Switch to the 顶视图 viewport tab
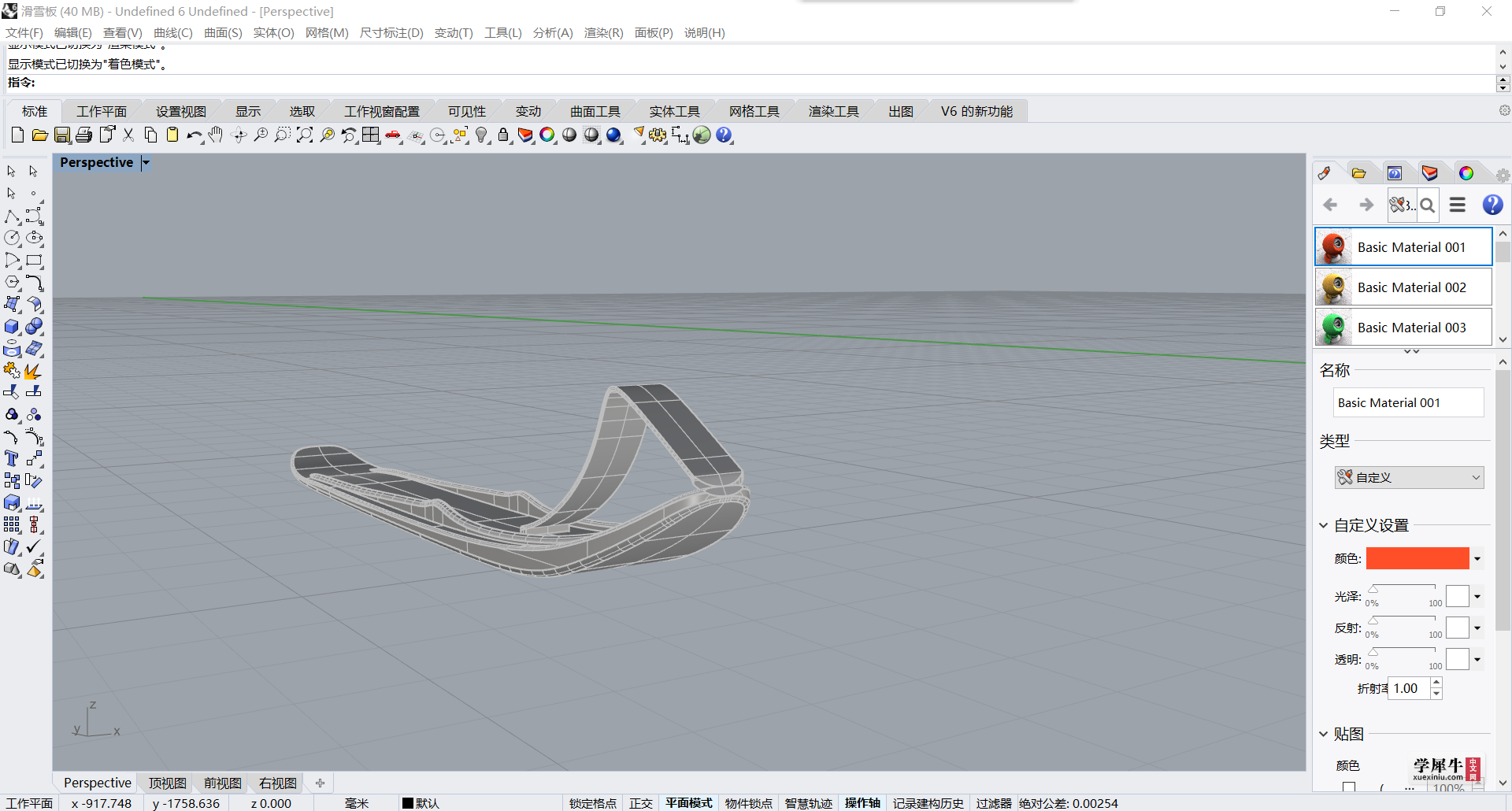This screenshot has width=1512, height=811. [168, 783]
